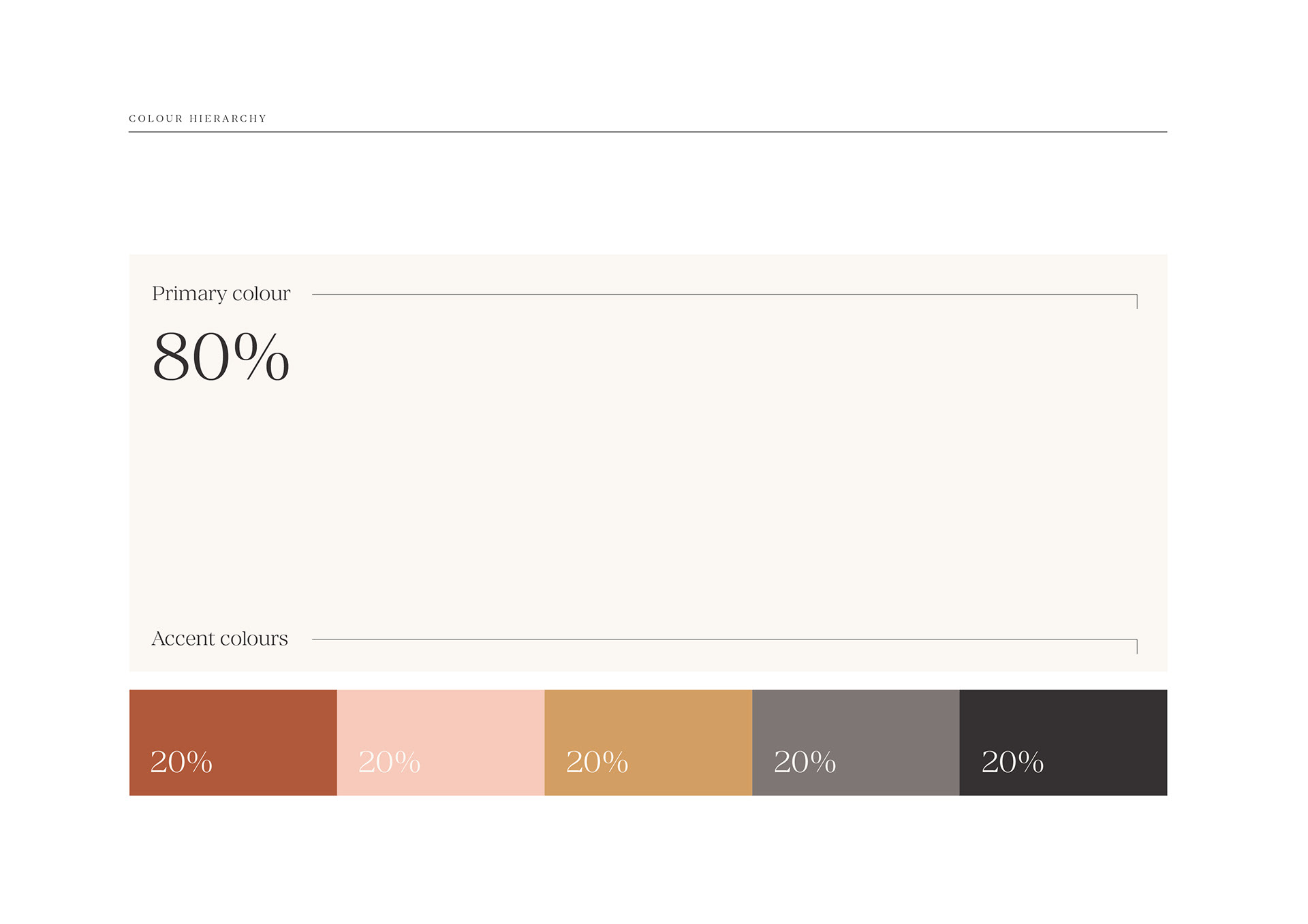Click the 20% text on tan swatch
The image size is (1308, 924).
(597, 762)
